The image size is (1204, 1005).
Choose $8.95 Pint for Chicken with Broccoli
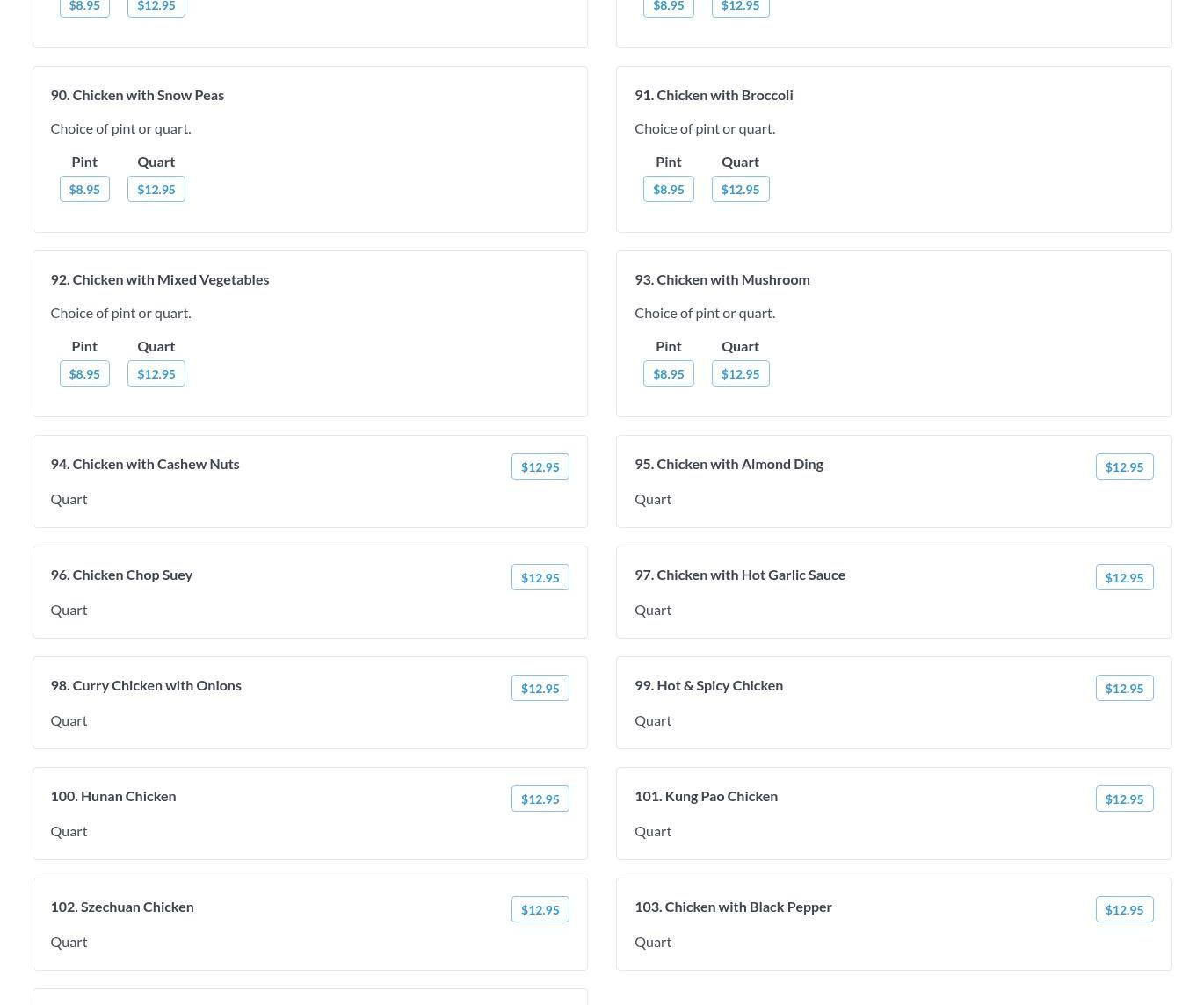pyautogui.click(x=668, y=189)
